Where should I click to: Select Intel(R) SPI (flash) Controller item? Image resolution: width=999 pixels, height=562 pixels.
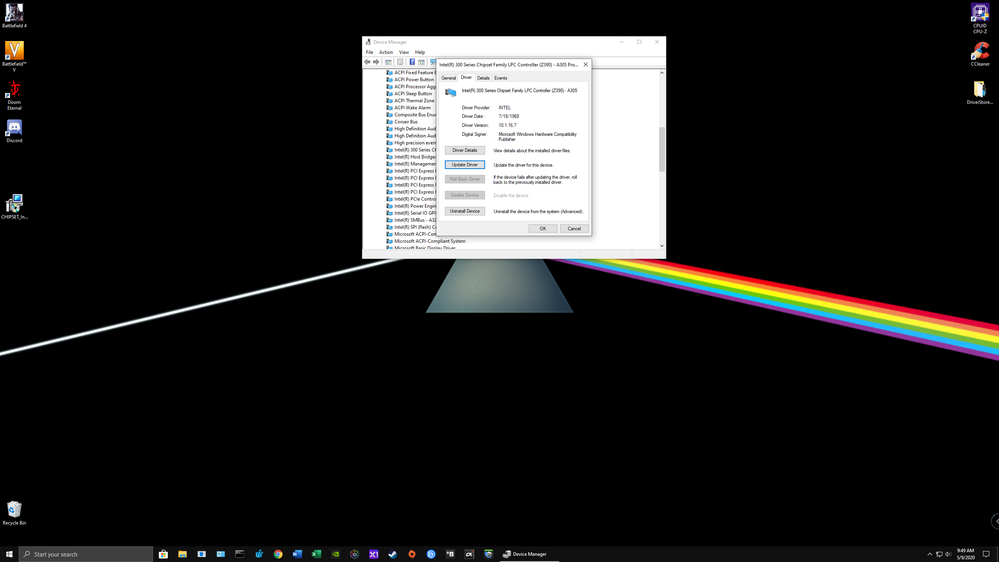(x=412, y=227)
